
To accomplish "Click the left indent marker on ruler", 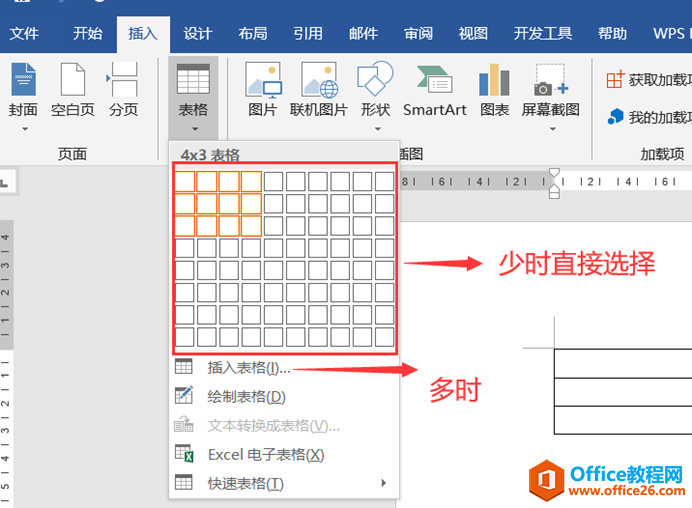I will point(554,196).
